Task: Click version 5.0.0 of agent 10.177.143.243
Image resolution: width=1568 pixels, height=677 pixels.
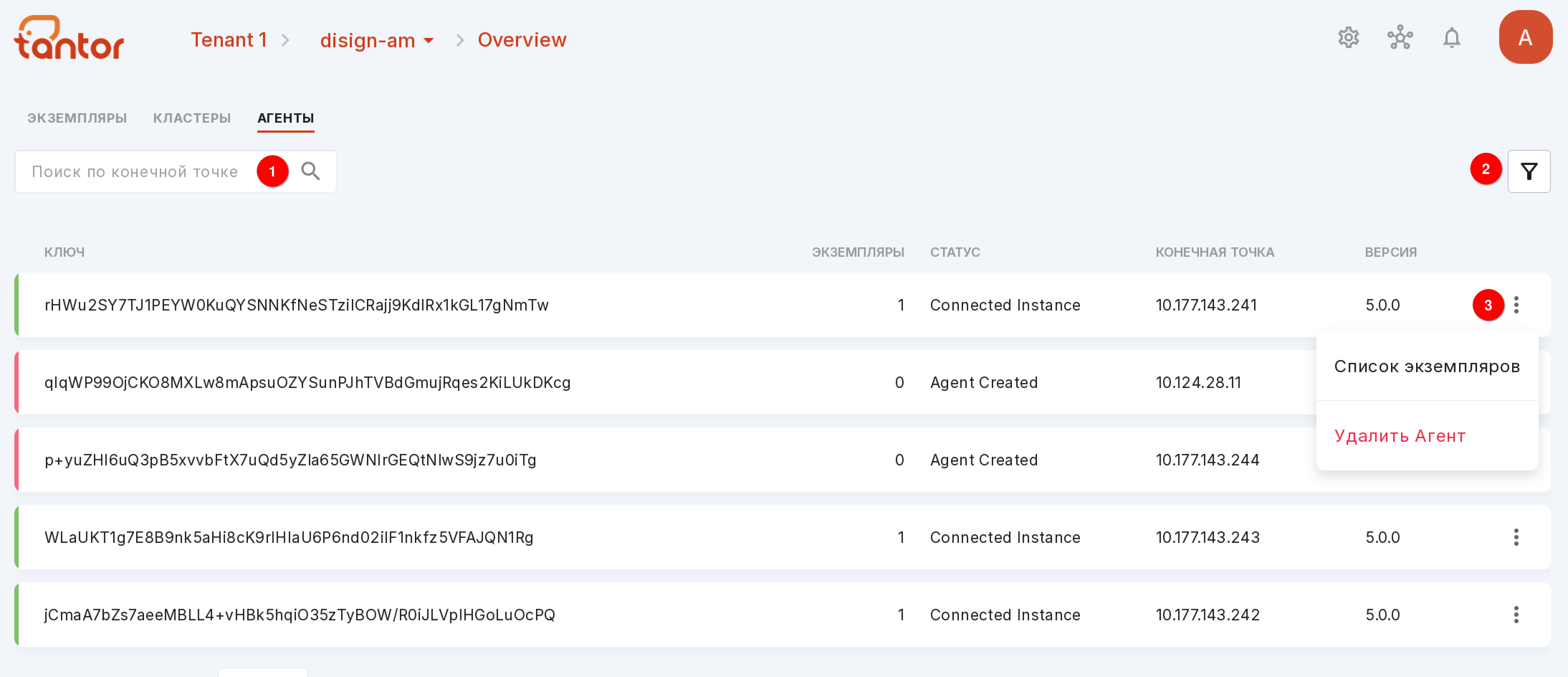Action: (1382, 537)
